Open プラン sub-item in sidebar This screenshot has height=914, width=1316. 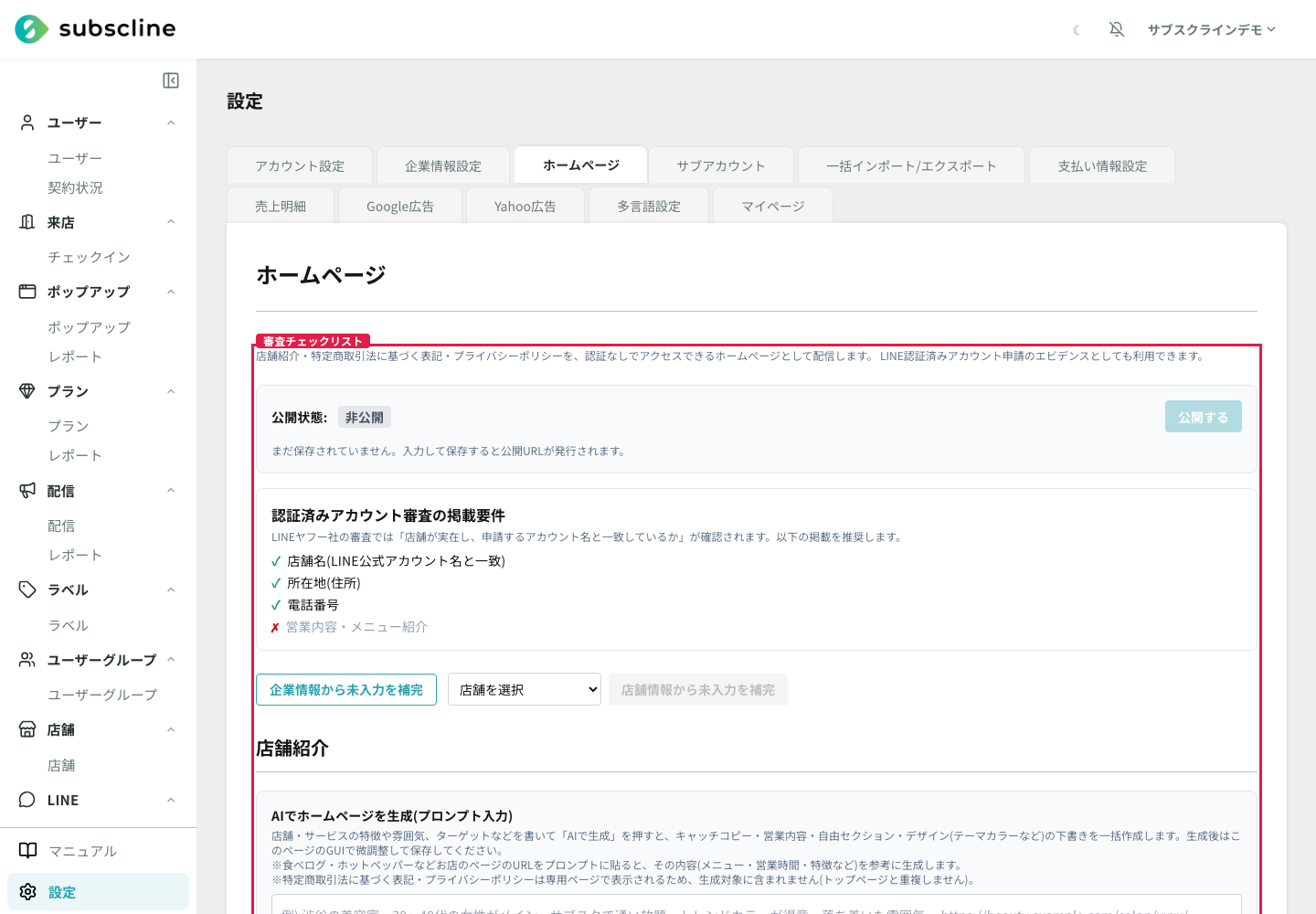point(69,426)
